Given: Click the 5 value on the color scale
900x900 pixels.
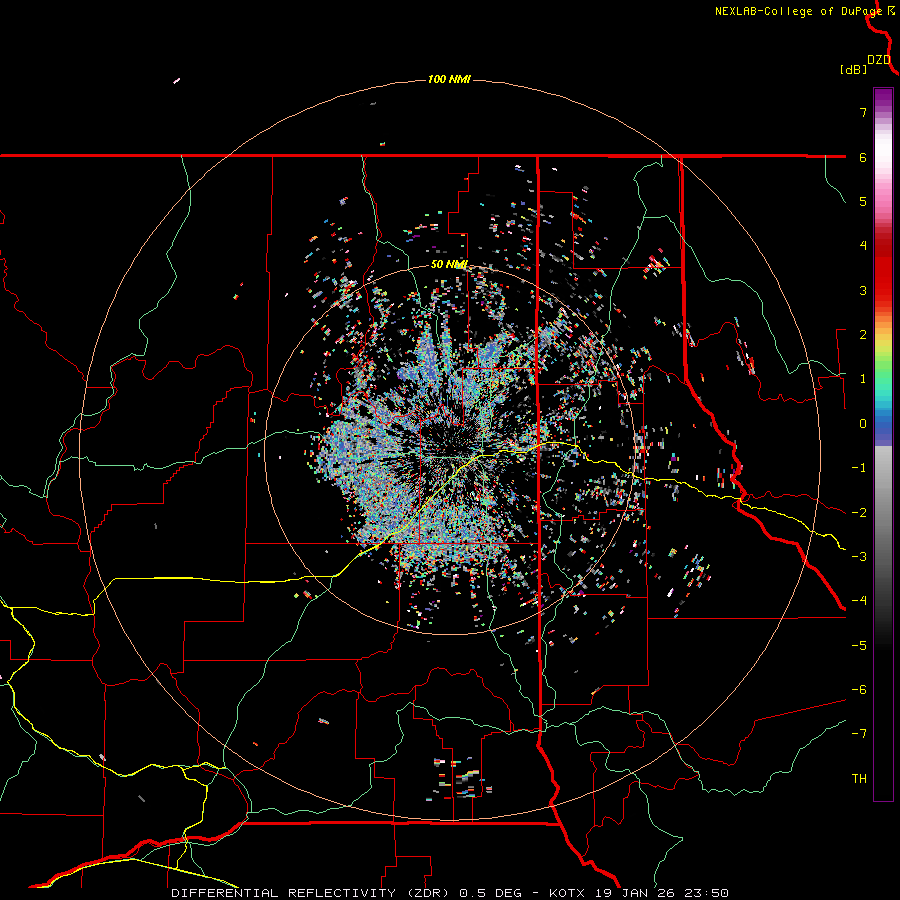Looking at the screenshot, I should (863, 201).
